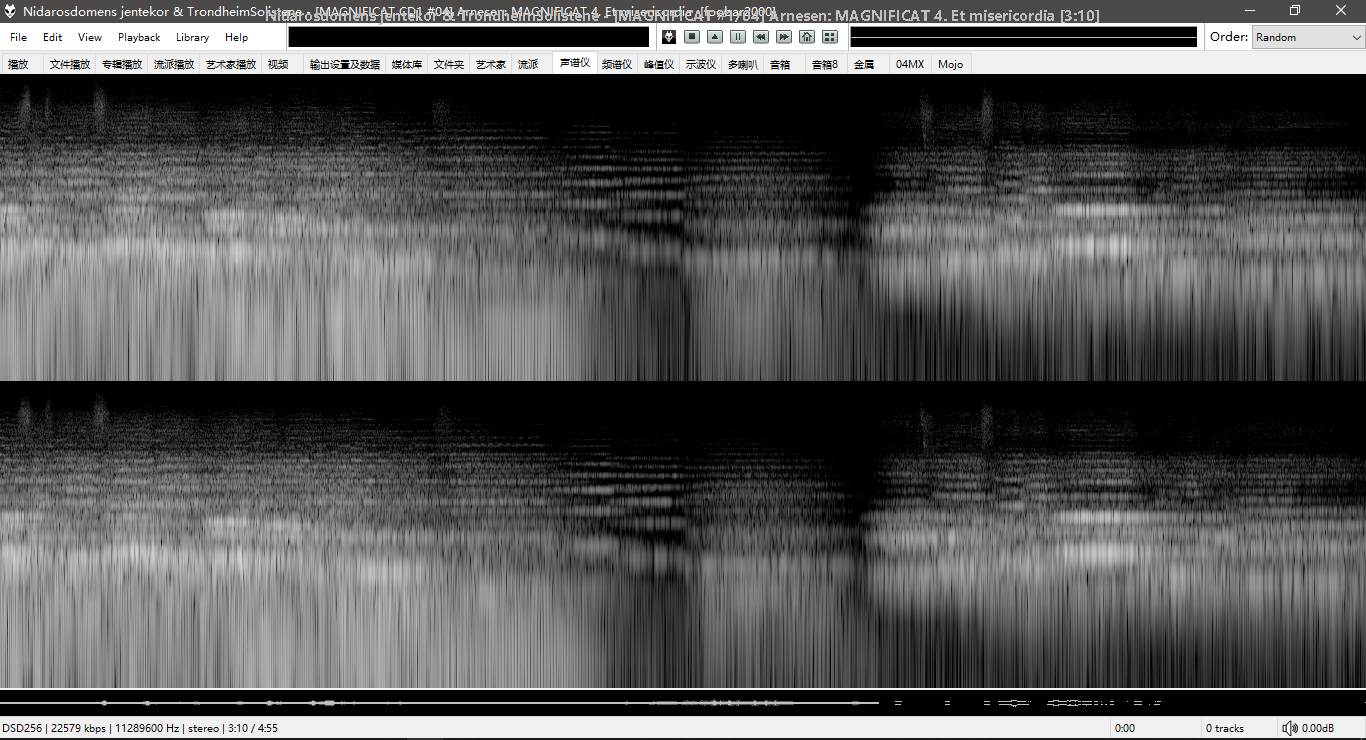Switch to the 媒体库 tab
This screenshot has height=740, width=1366.
(406, 64)
